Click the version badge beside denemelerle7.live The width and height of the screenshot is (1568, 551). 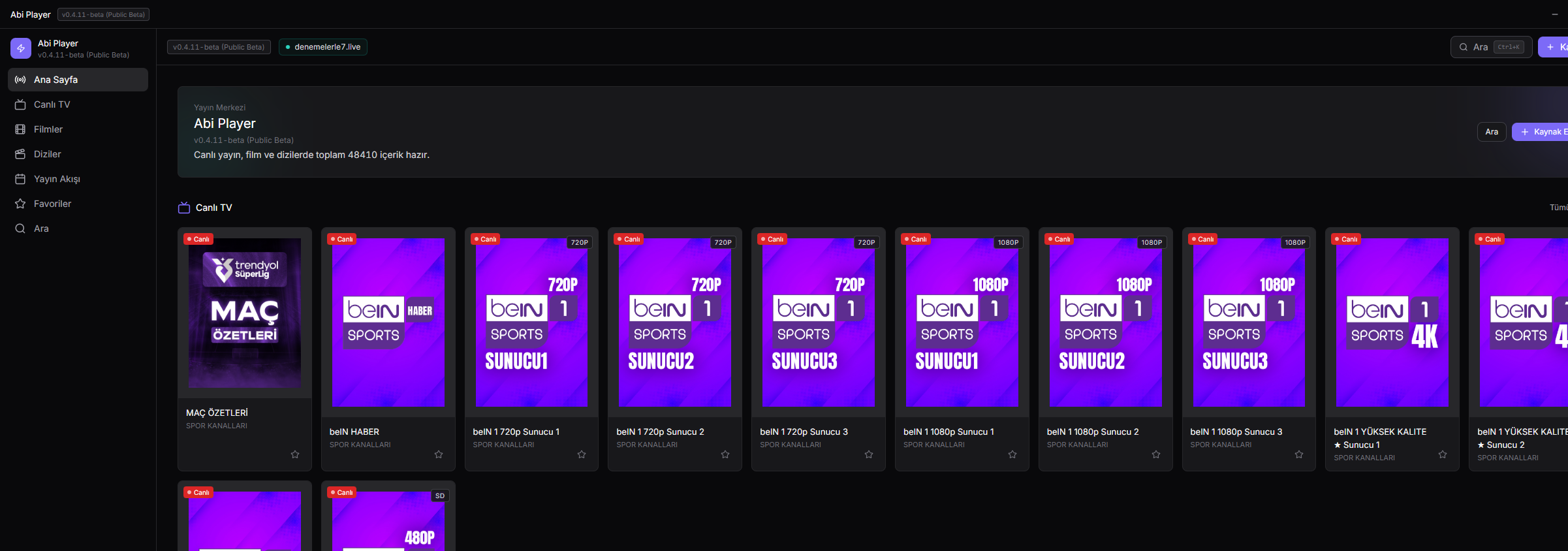tap(219, 47)
